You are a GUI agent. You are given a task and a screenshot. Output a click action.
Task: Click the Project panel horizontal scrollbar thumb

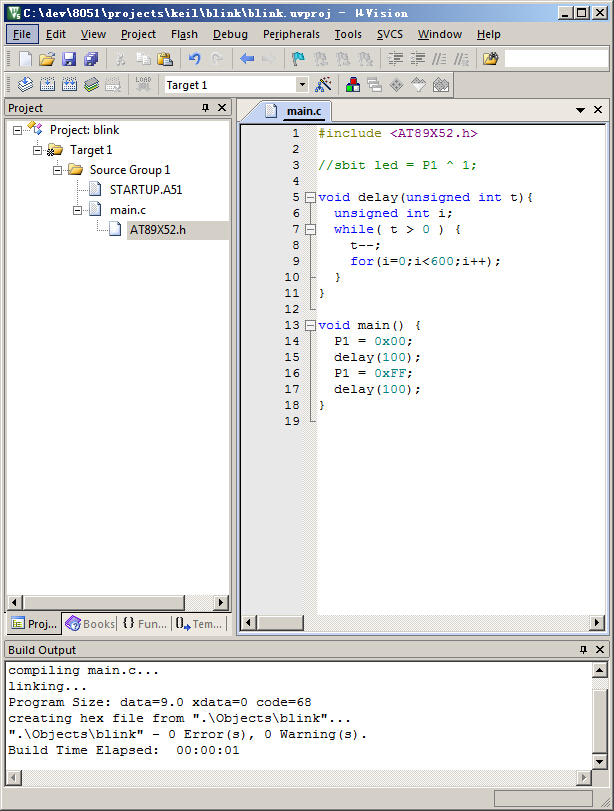pyautogui.click(x=104, y=602)
